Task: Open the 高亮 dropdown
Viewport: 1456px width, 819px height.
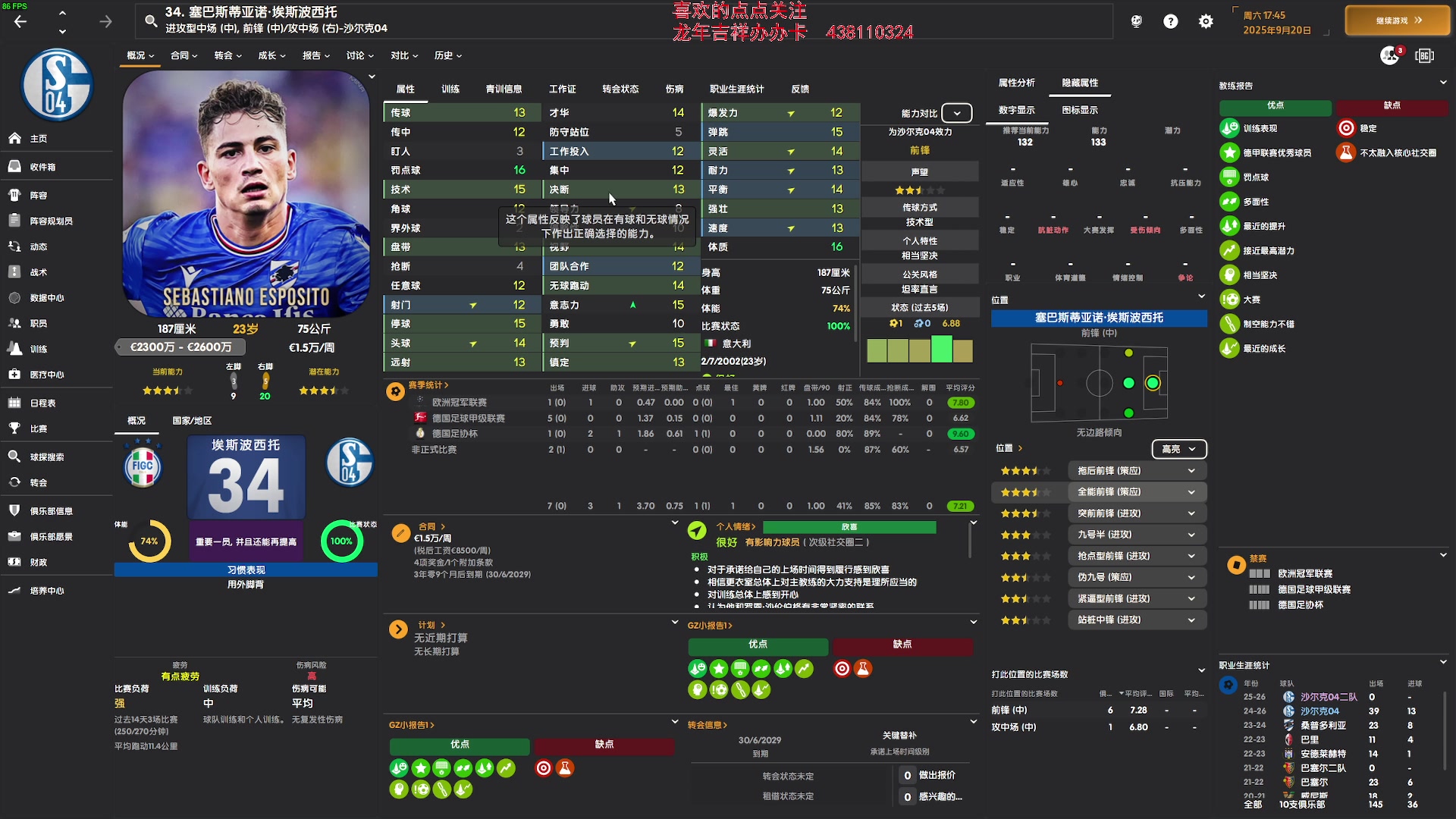Action: coord(1179,449)
